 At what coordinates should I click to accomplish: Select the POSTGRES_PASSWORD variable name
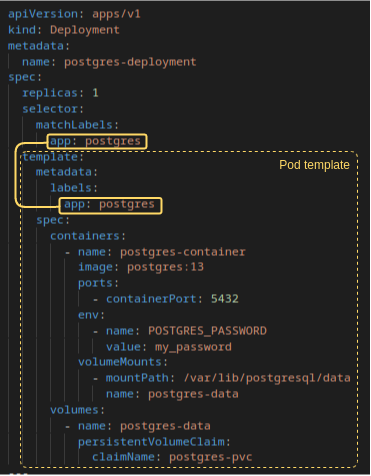pos(207,331)
